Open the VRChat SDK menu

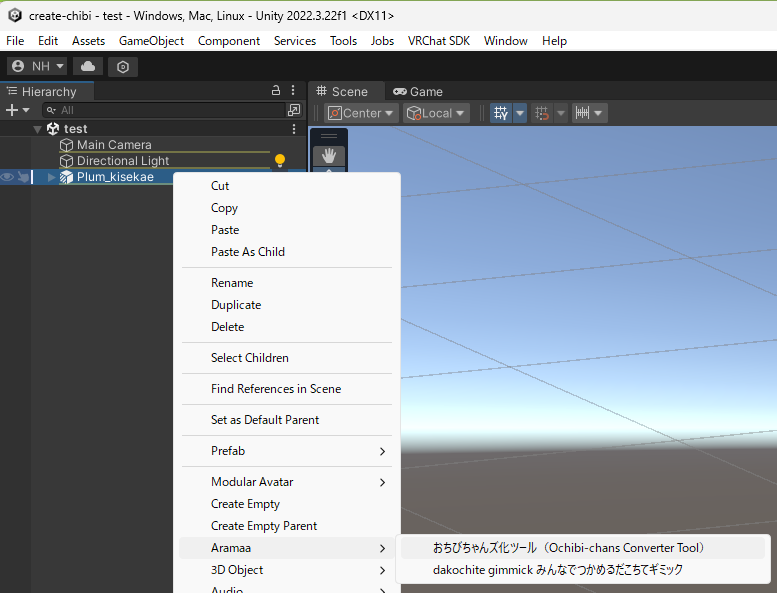439,41
